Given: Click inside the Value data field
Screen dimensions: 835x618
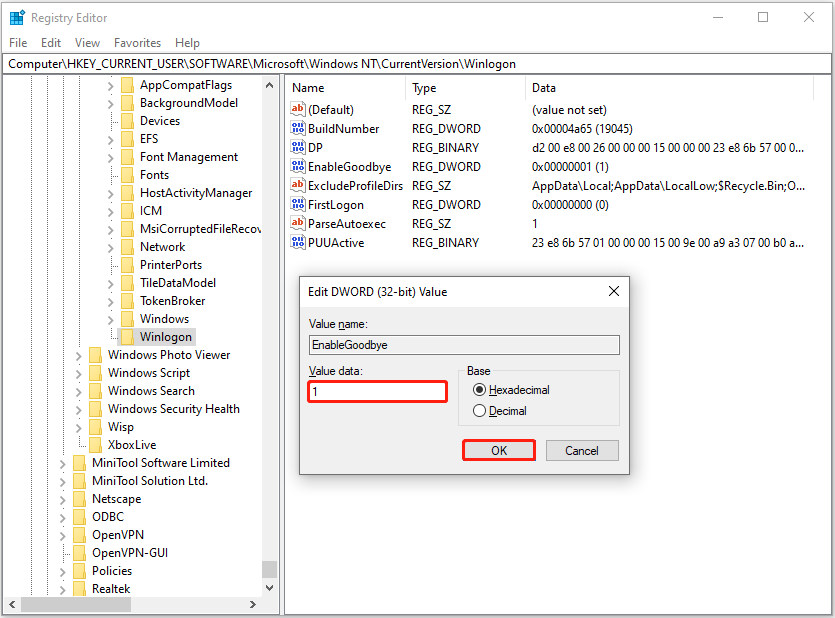Looking at the screenshot, I should pyautogui.click(x=378, y=392).
